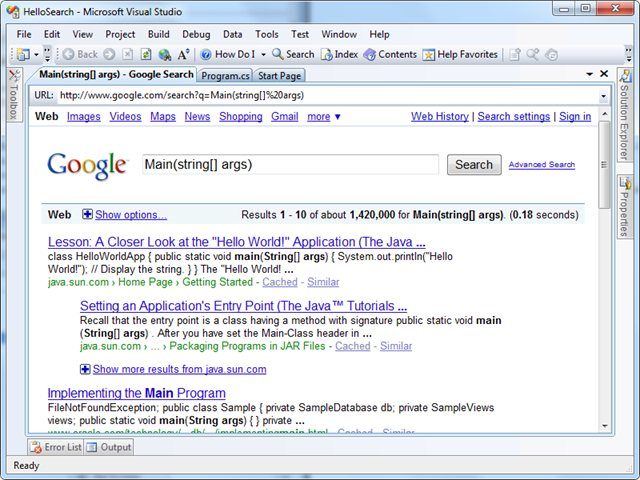640x480 pixels.
Task: Open the Window menu
Action: tap(339, 34)
